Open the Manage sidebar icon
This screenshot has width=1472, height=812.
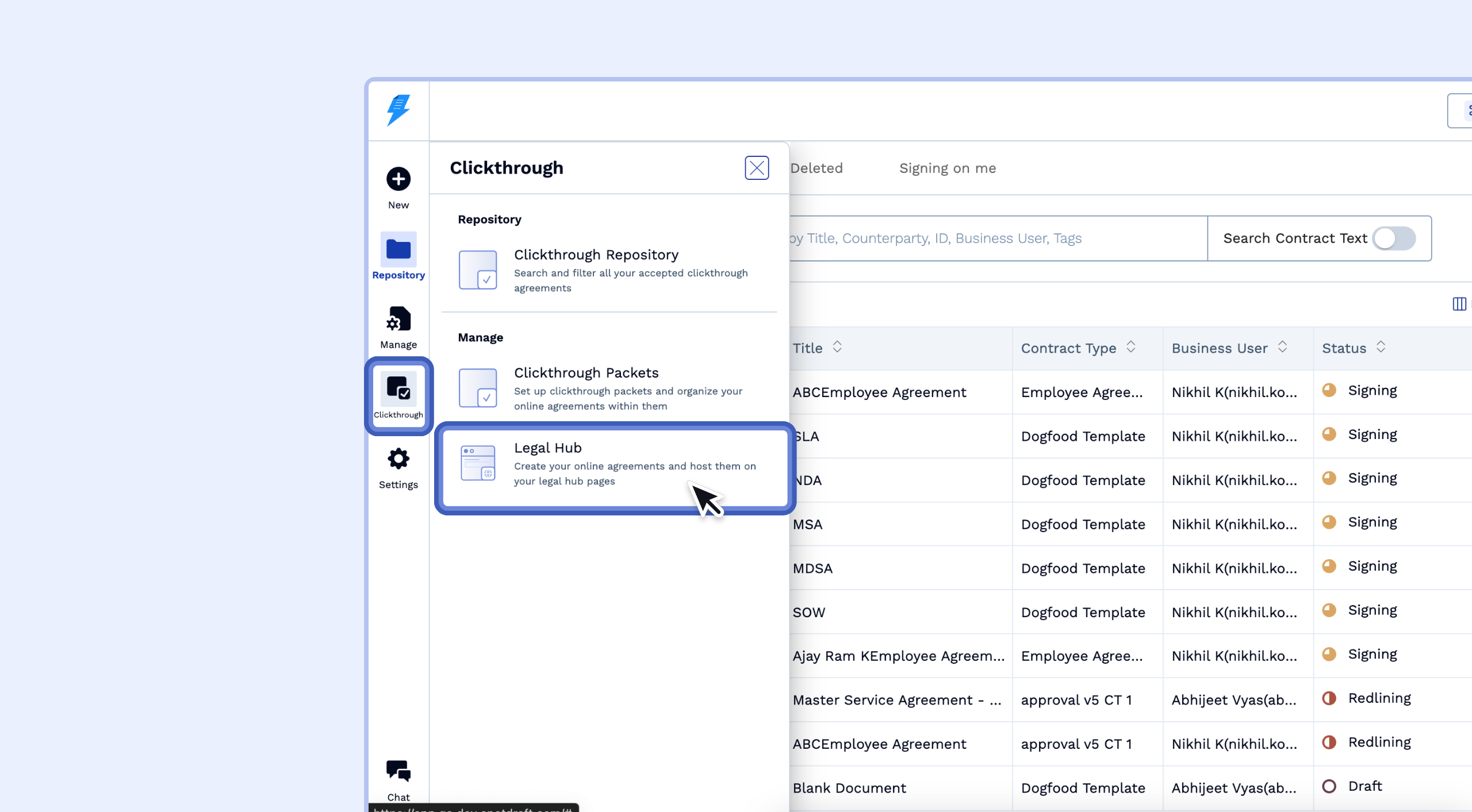[x=398, y=320]
